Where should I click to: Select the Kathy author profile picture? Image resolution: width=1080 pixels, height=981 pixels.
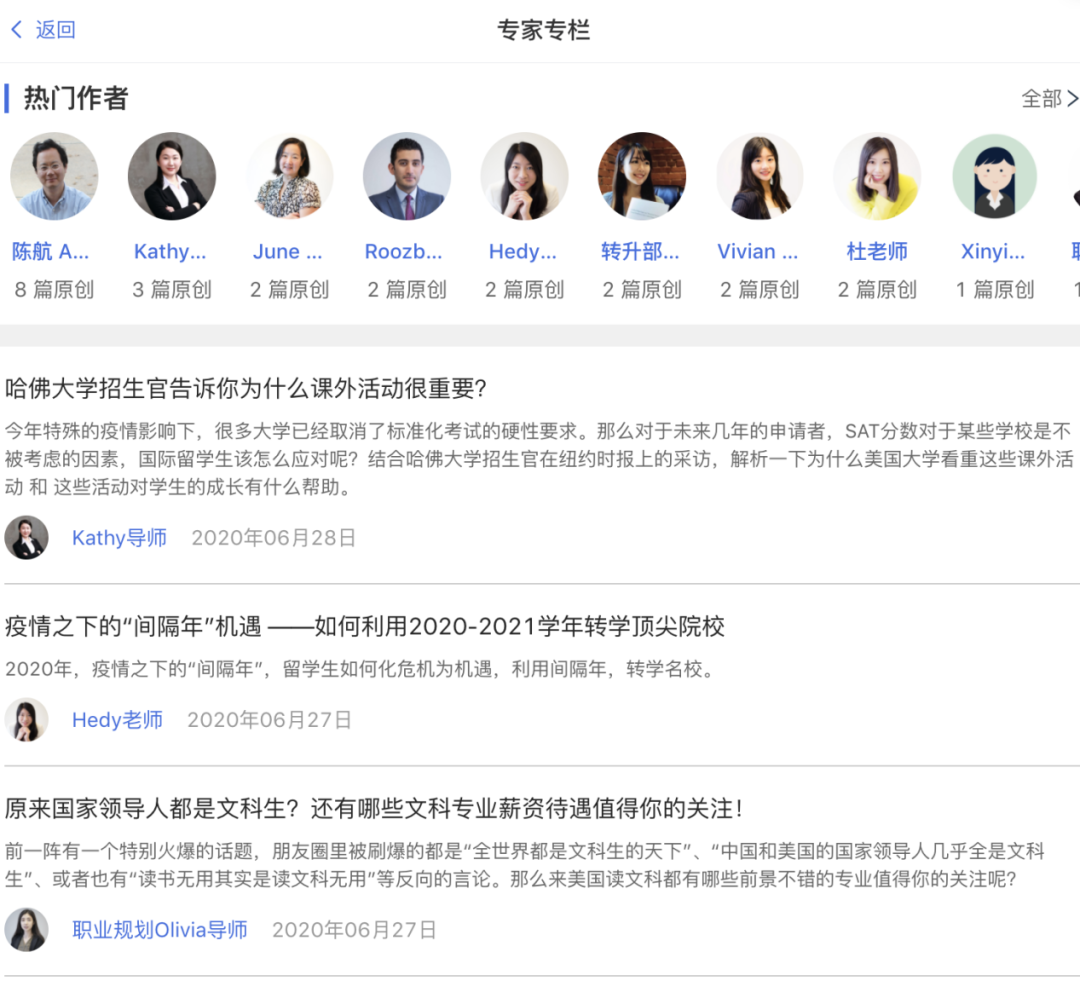[x=172, y=176]
